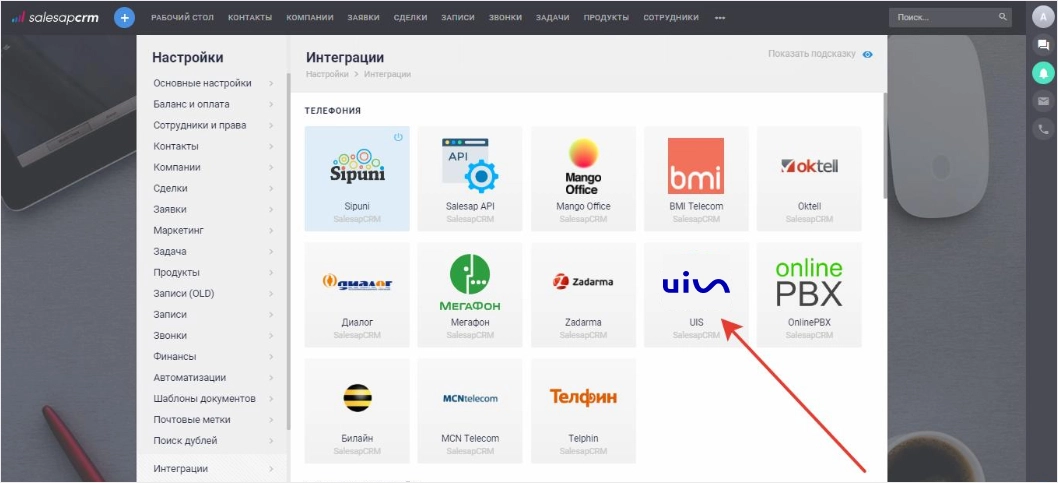Expand Сделки settings section
This screenshot has width=1058, height=483.
click(x=213, y=188)
